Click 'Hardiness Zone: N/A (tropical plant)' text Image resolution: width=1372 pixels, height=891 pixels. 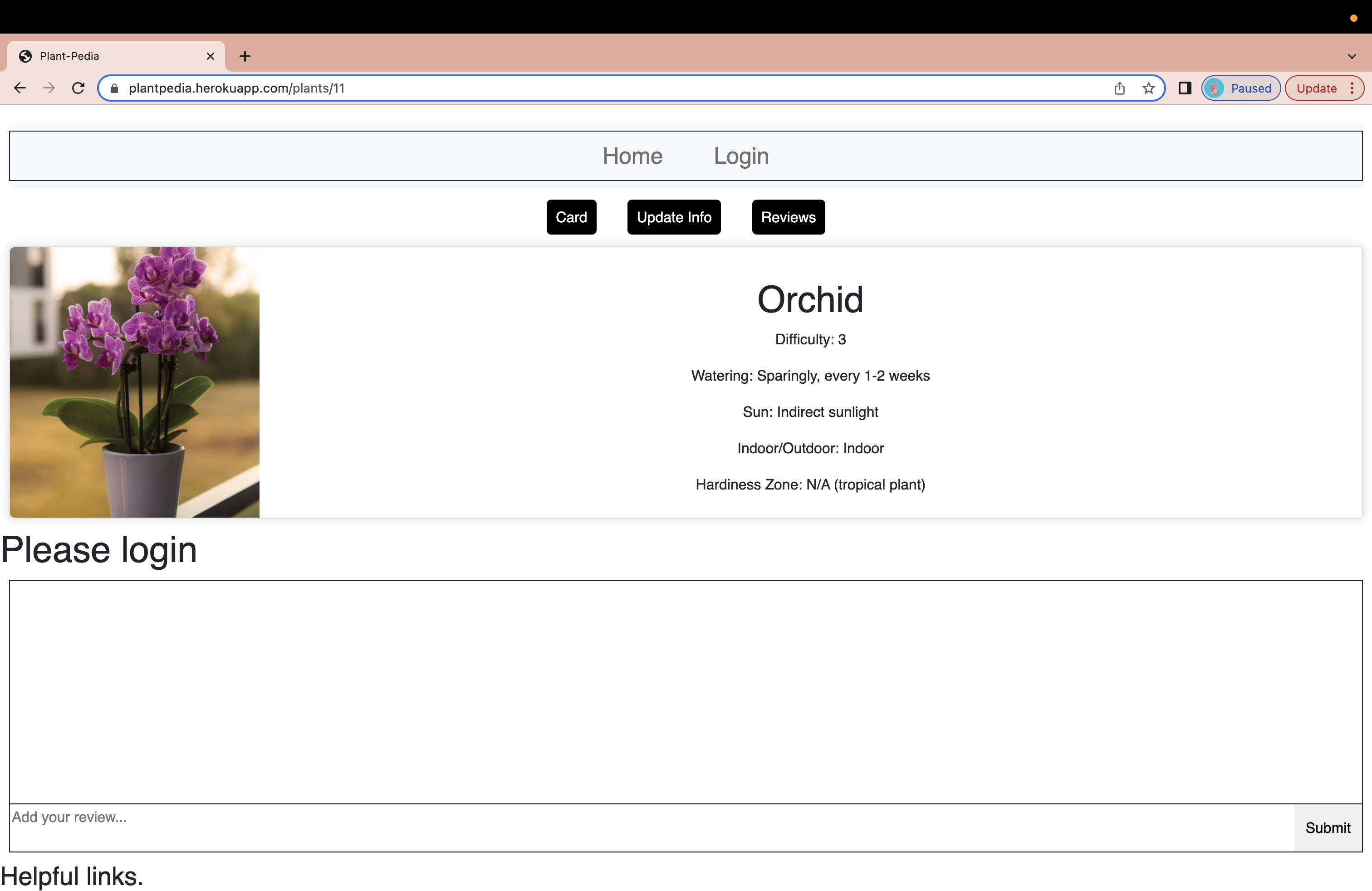pos(810,485)
